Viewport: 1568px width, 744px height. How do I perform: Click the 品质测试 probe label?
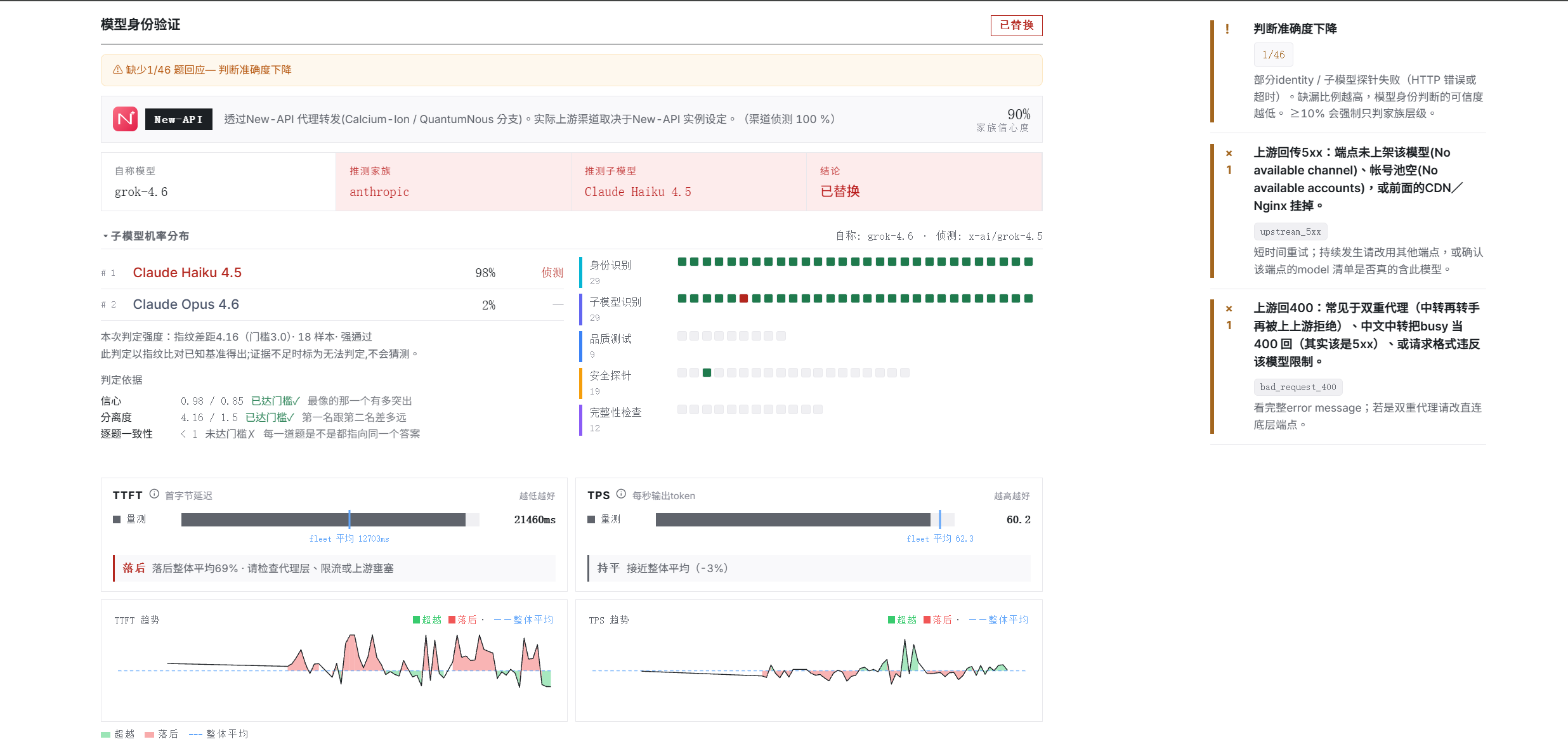[x=610, y=339]
